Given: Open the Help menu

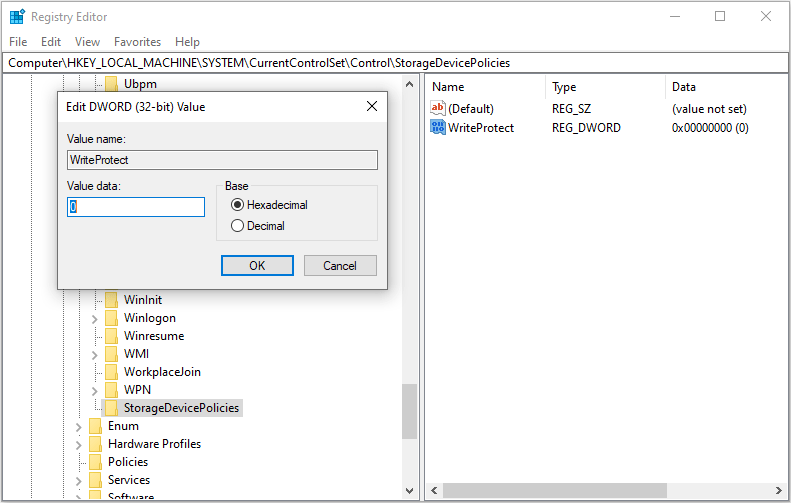Looking at the screenshot, I should click(x=187, y=42).
